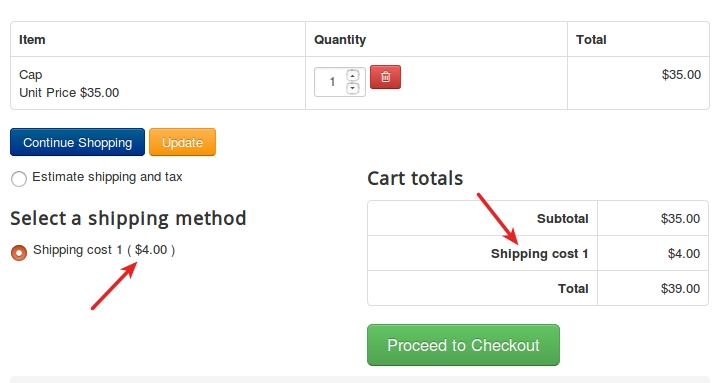This screenshot has height=383, width=722.
Task: Click the Cart totals heading
Action: coord(415,178)
